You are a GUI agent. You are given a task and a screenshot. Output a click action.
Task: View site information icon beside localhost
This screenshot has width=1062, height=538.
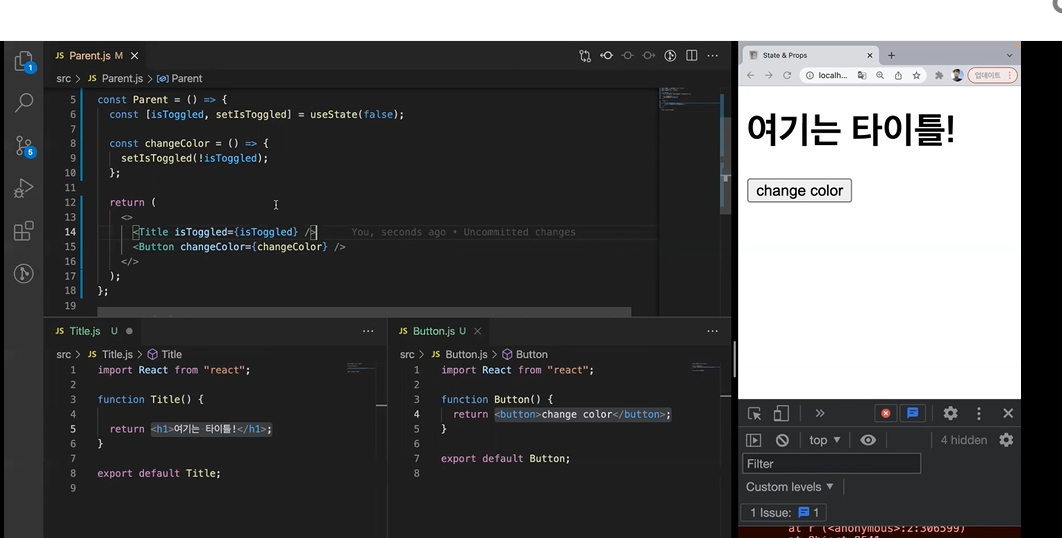tap(809, 75)
